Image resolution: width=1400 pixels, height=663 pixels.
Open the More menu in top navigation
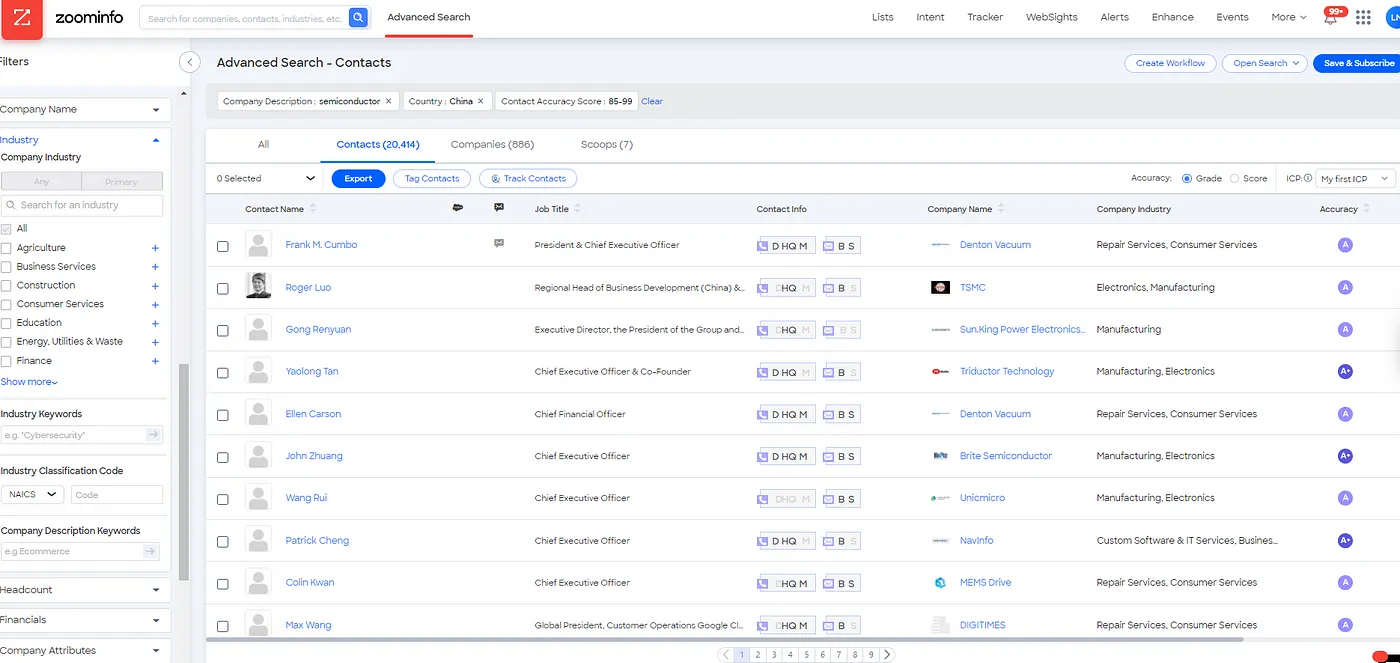point(1289,17)
